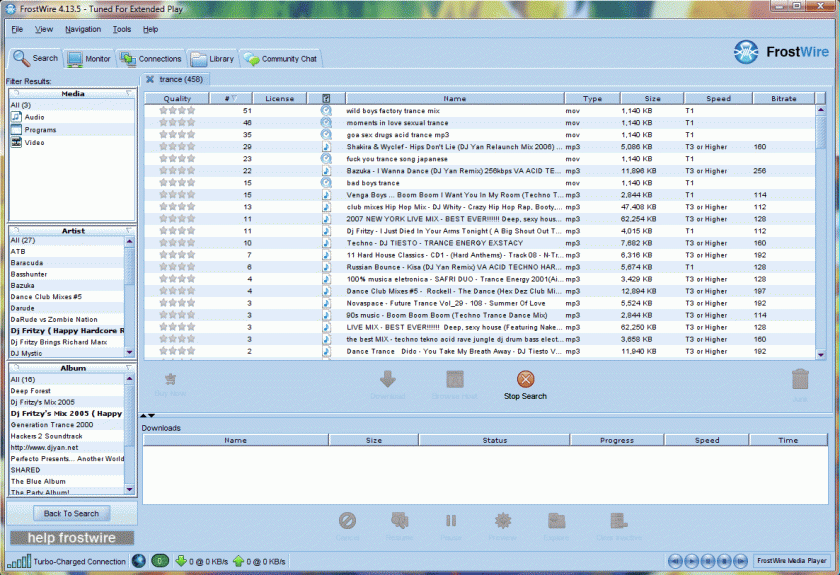The image size is (840, 575).
Task: Open the Tools menu
Action: (x=122, y=29)
